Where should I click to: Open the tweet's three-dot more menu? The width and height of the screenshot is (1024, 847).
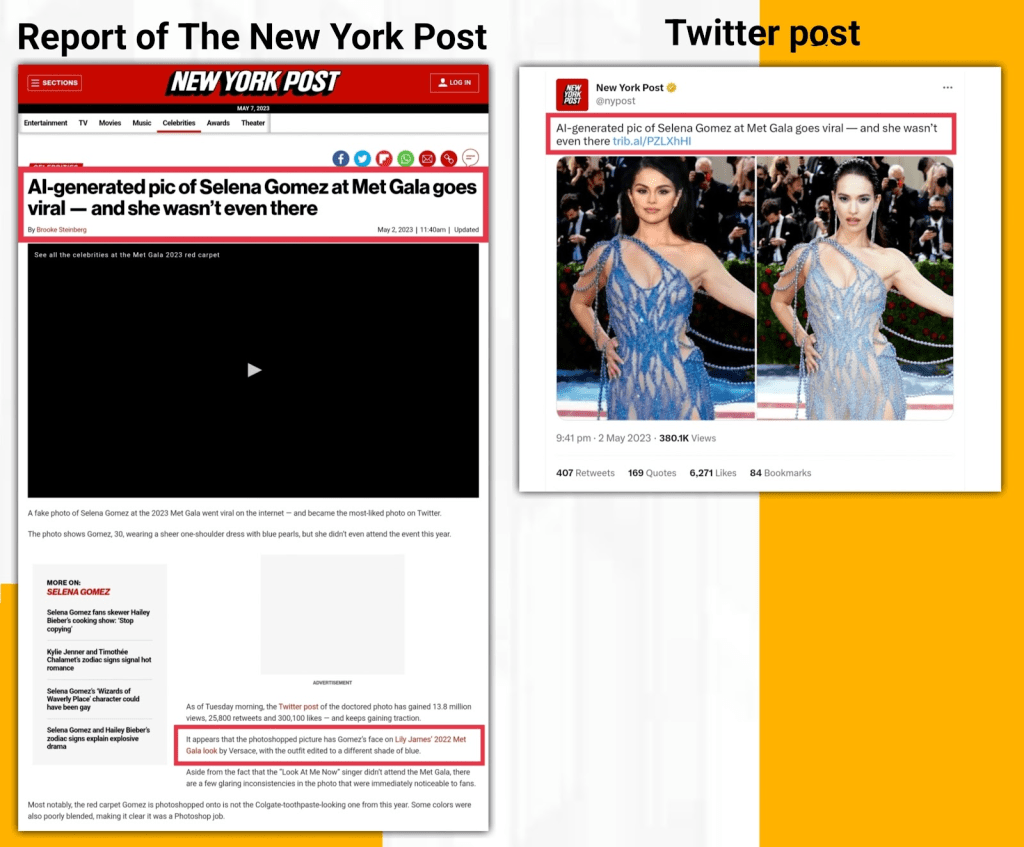coord(948,88)
